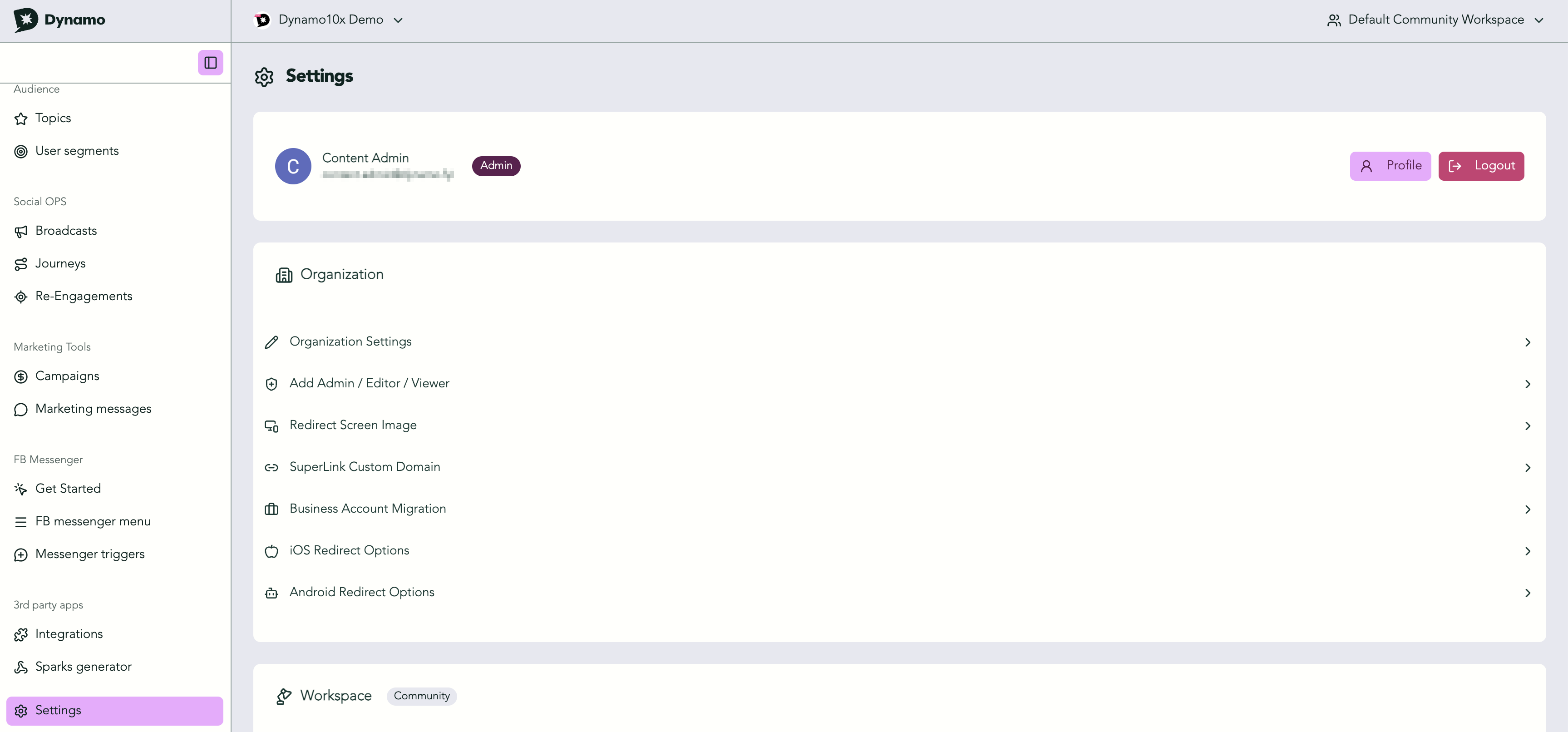This screenshot has width=1568, height=732.
Task: Click the Dynamo logo icon
Action: coord(25,20)
